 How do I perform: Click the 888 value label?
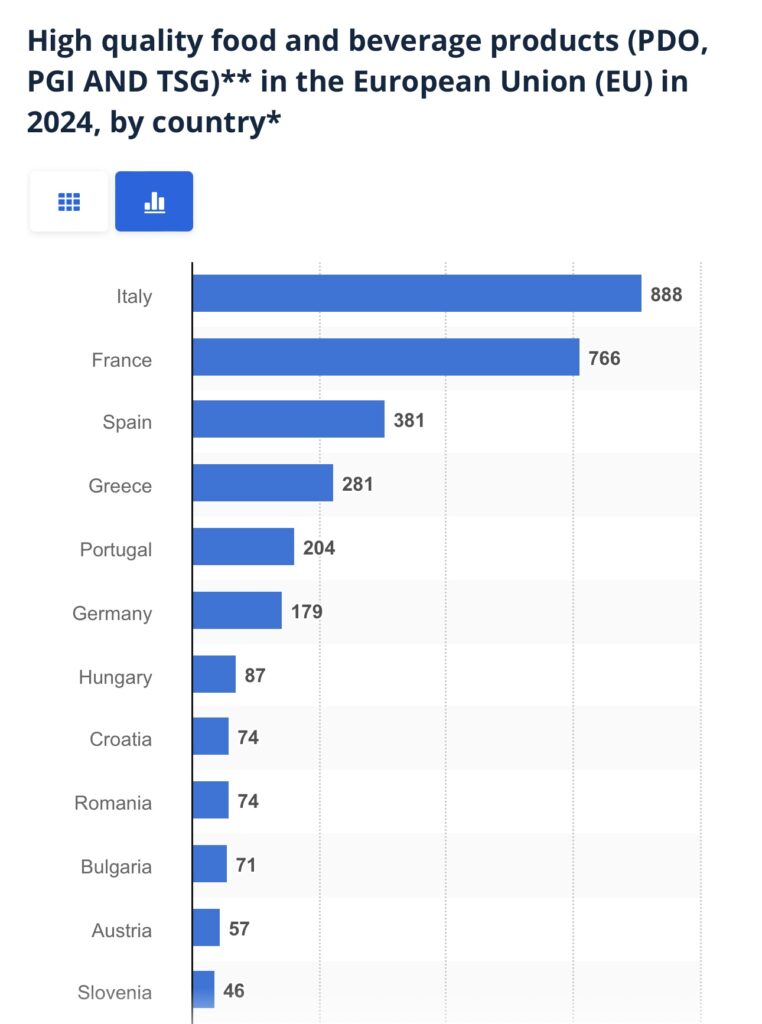coord(666,294)
